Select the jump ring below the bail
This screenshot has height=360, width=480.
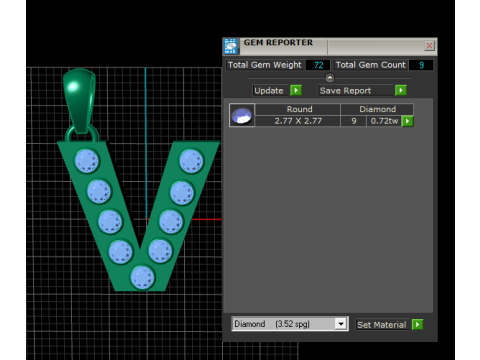(x=82, y=133)
